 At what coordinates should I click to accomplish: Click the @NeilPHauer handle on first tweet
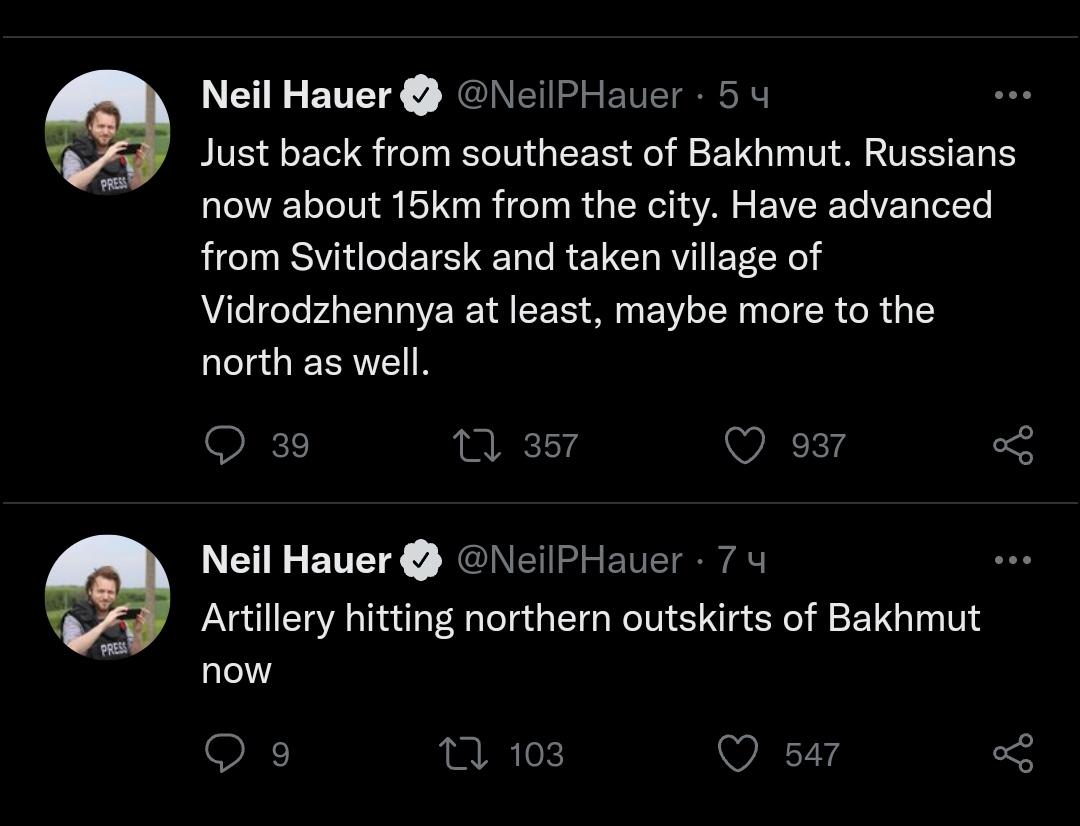pos(569,96)
